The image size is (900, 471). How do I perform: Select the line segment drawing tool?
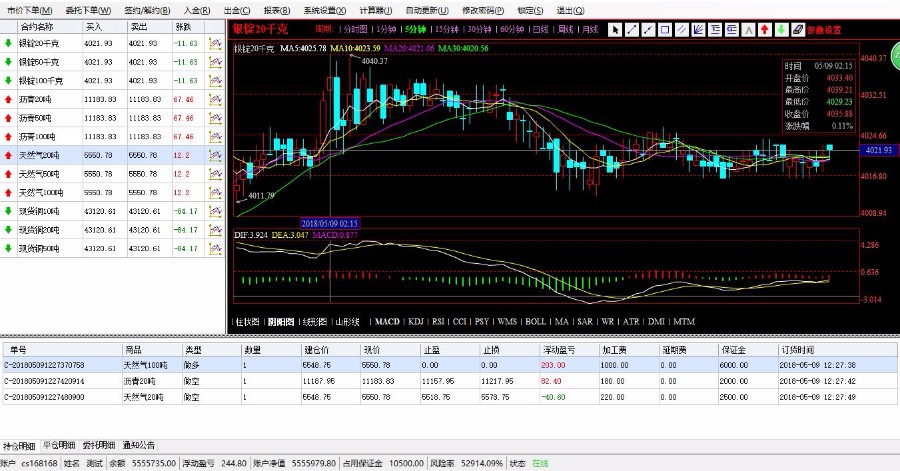click(x=631, y=30)
